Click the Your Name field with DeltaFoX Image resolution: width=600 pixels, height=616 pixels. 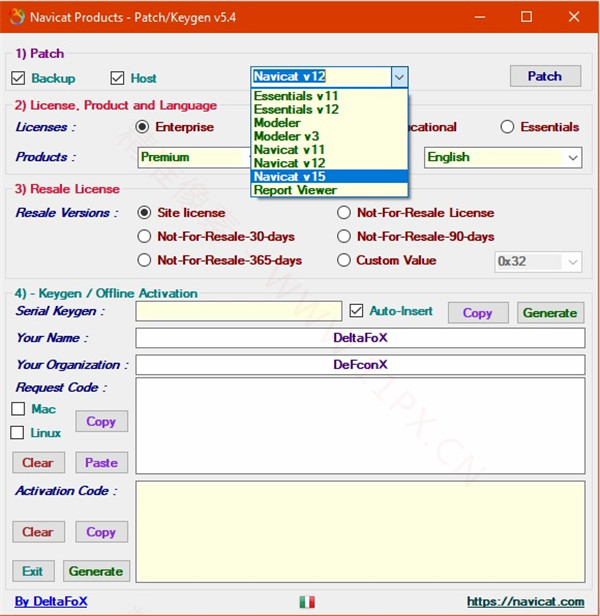[360, 338]
